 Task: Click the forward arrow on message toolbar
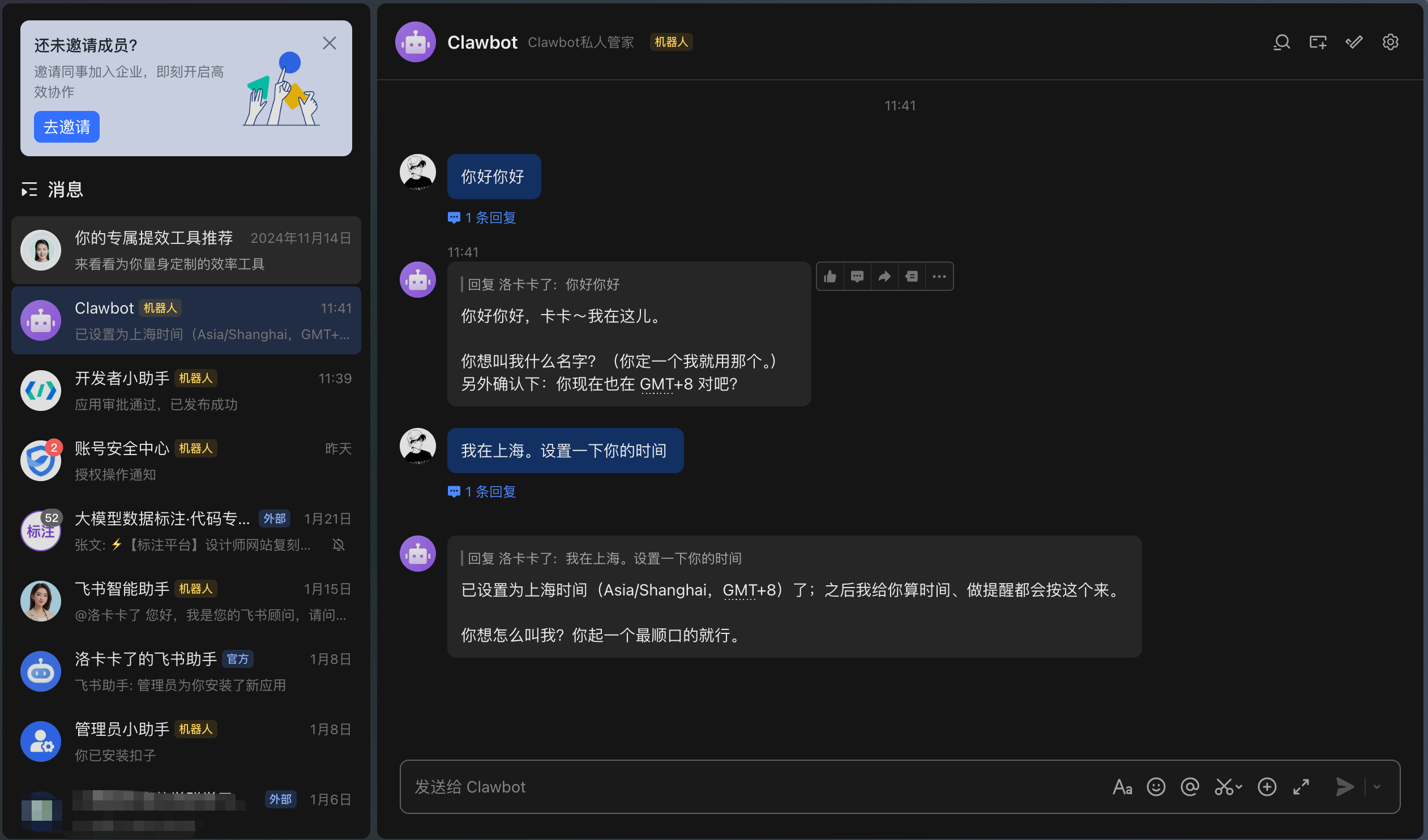coord(884,276)
